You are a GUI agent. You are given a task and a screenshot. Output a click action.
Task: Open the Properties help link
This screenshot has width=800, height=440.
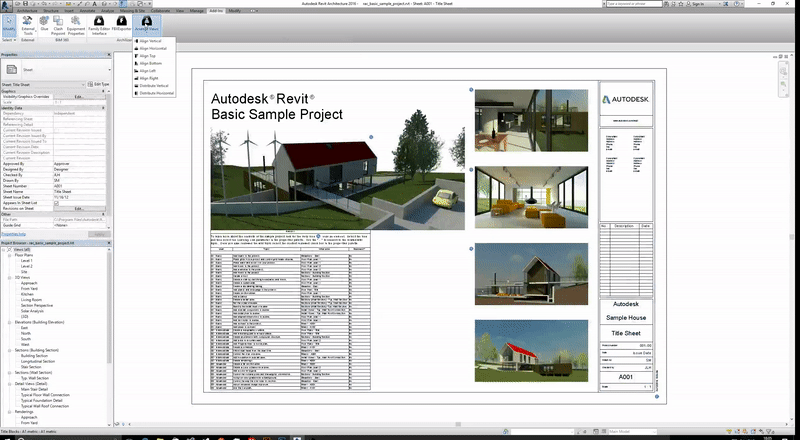[13, 234]
